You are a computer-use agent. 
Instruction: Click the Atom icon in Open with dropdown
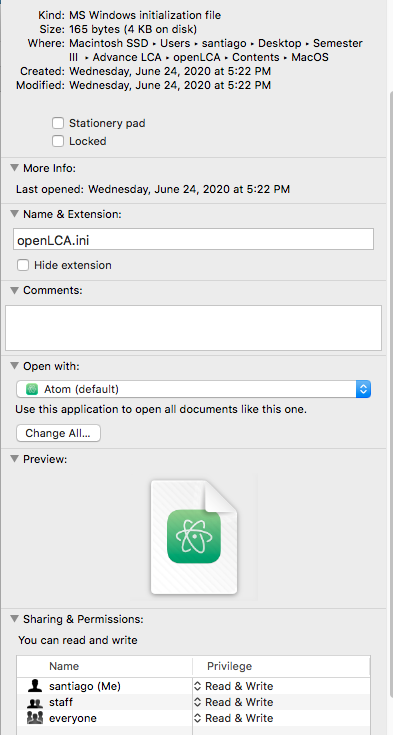[32, 389]
